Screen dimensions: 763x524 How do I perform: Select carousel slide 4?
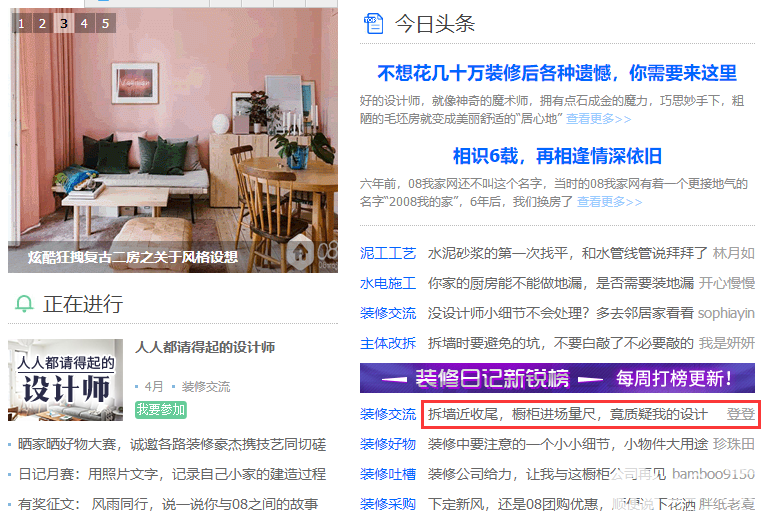pos(84,23)
